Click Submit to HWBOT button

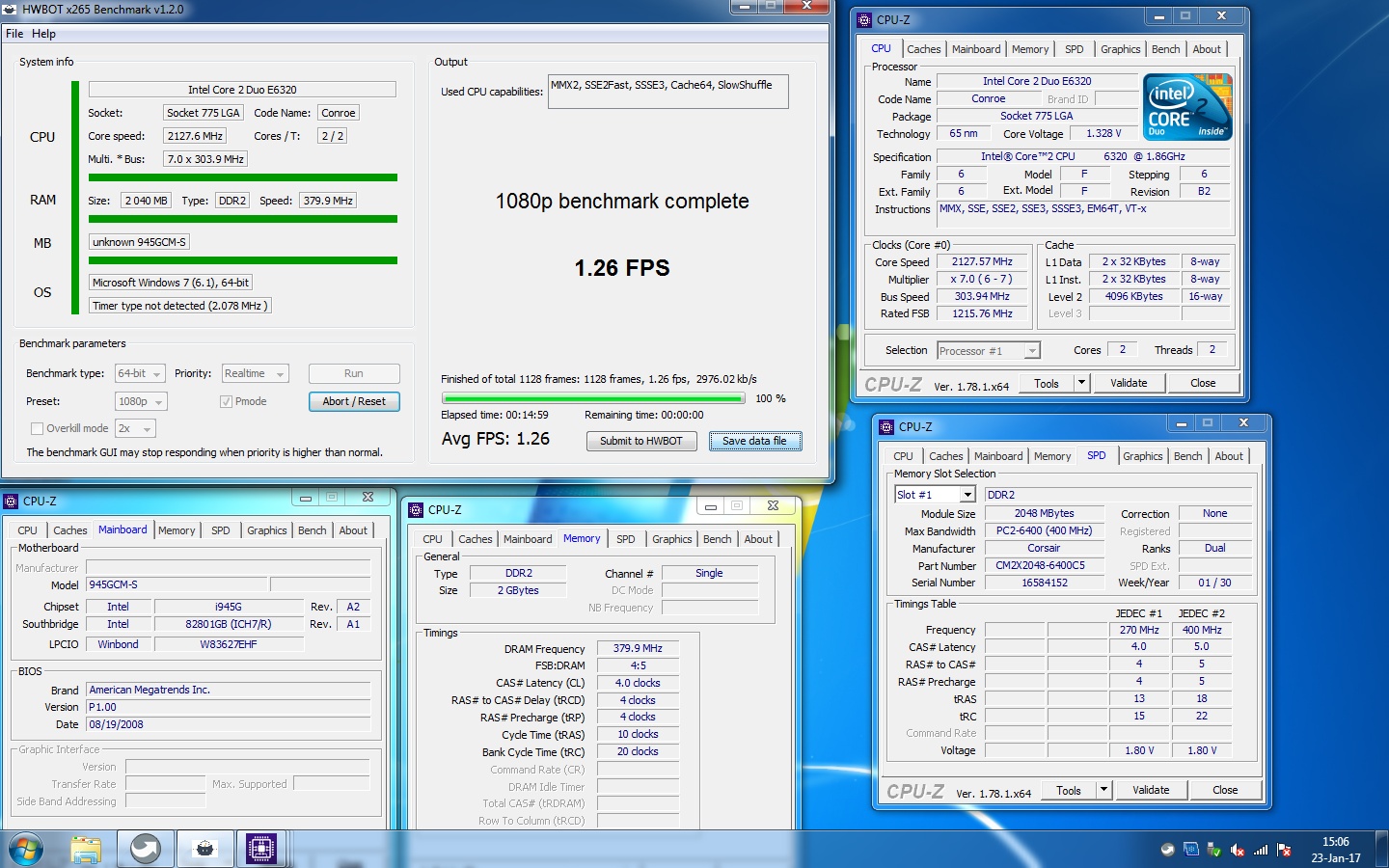(x=640, y=441)
